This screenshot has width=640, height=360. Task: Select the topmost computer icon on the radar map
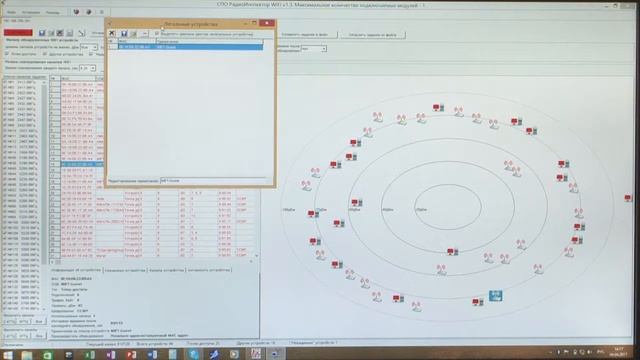coord(438,108)
